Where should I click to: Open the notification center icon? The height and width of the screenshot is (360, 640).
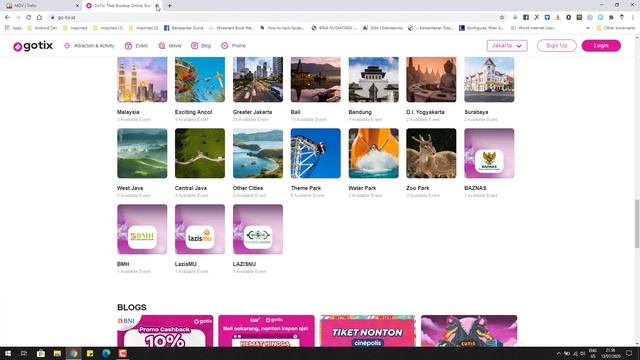coord(629,353)
